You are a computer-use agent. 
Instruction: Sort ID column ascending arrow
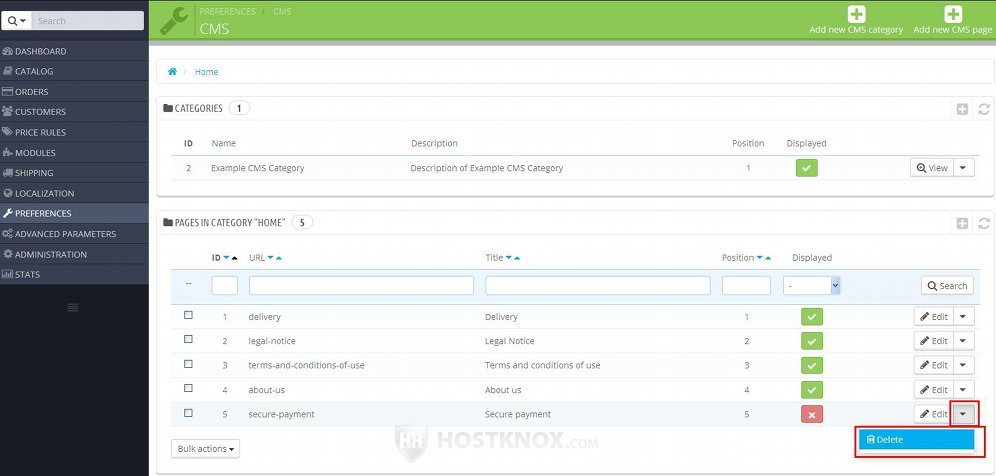pos(234,258)
